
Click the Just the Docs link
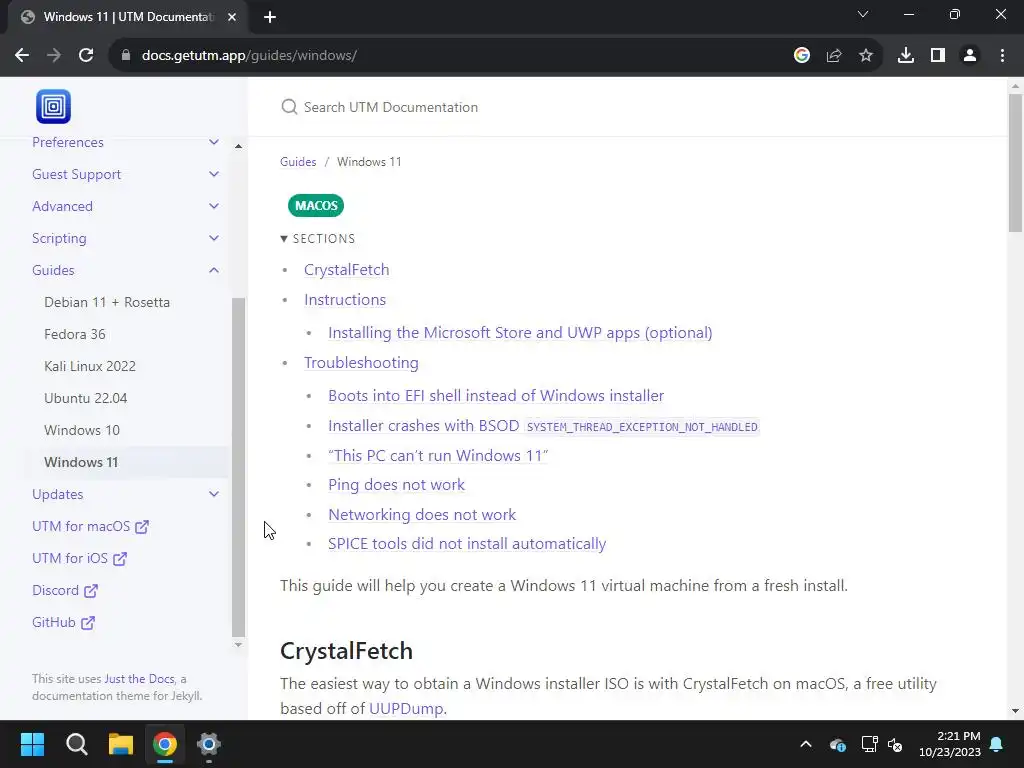click(x=139, y=679)
